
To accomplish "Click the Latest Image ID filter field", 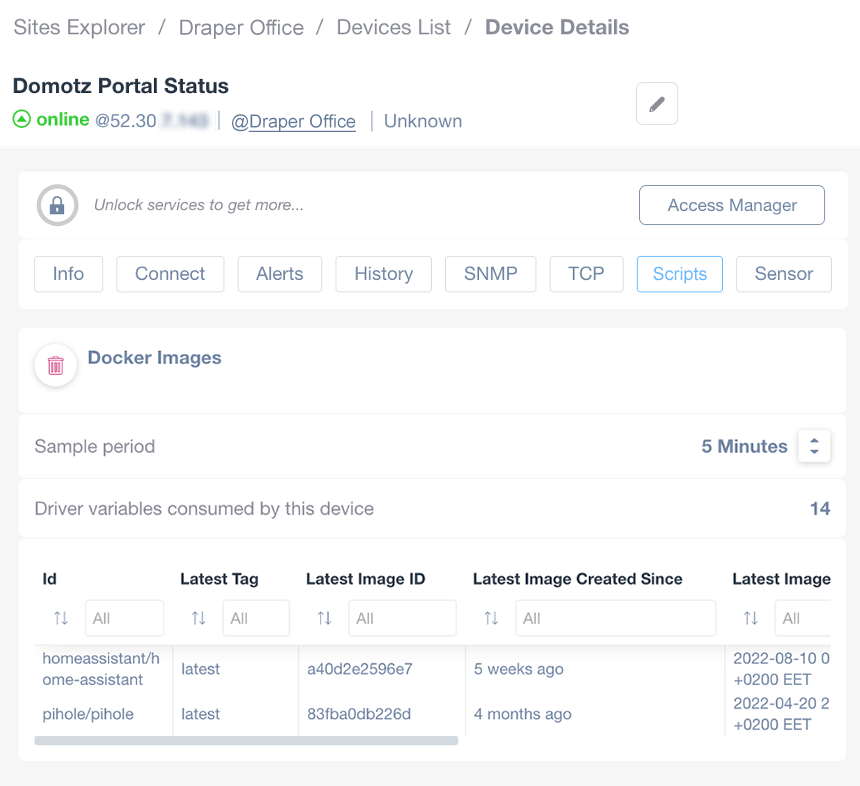I will tap(403, 618).
